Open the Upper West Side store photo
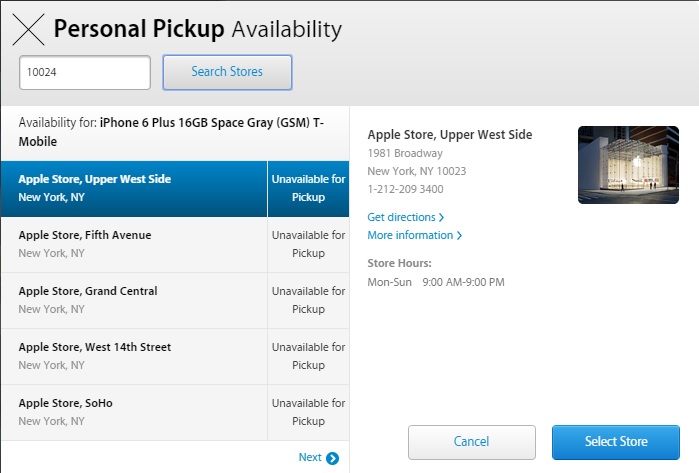Screen dimensions: 699x473 [628, 165]
